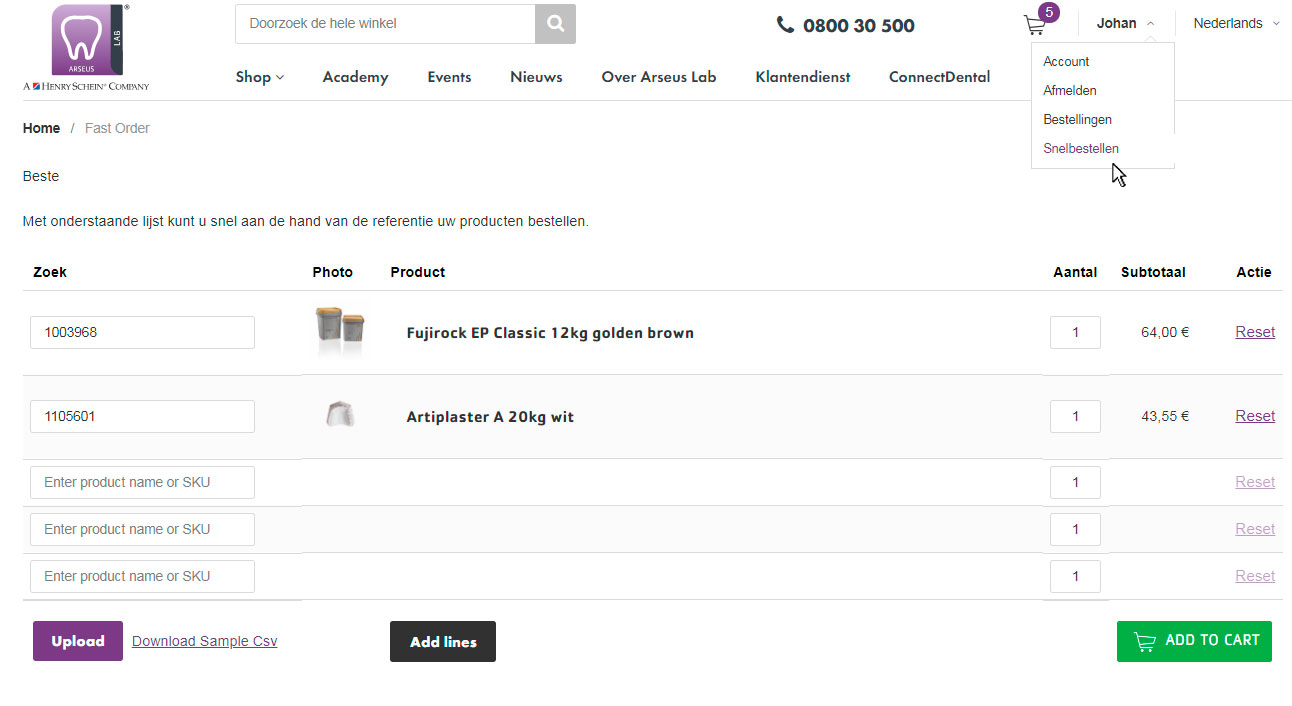
Task: Collapse the Johan account dropdown
Action: [x=1125, y=23]
